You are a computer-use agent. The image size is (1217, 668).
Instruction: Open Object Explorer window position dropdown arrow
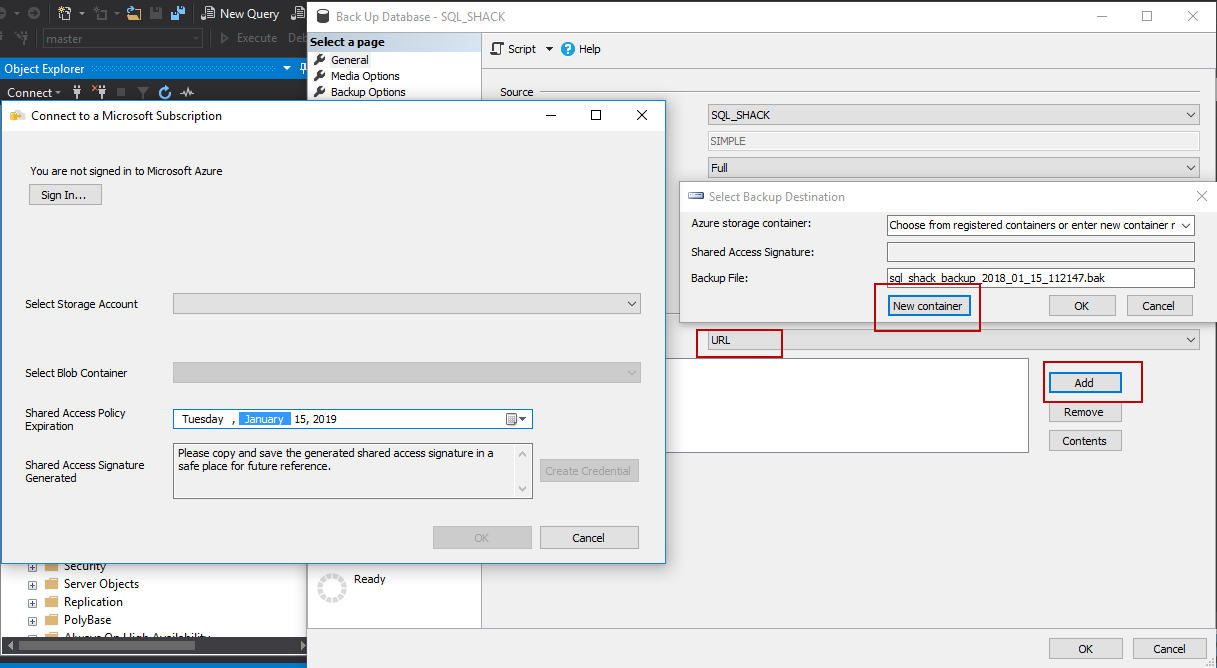(288, 68)
